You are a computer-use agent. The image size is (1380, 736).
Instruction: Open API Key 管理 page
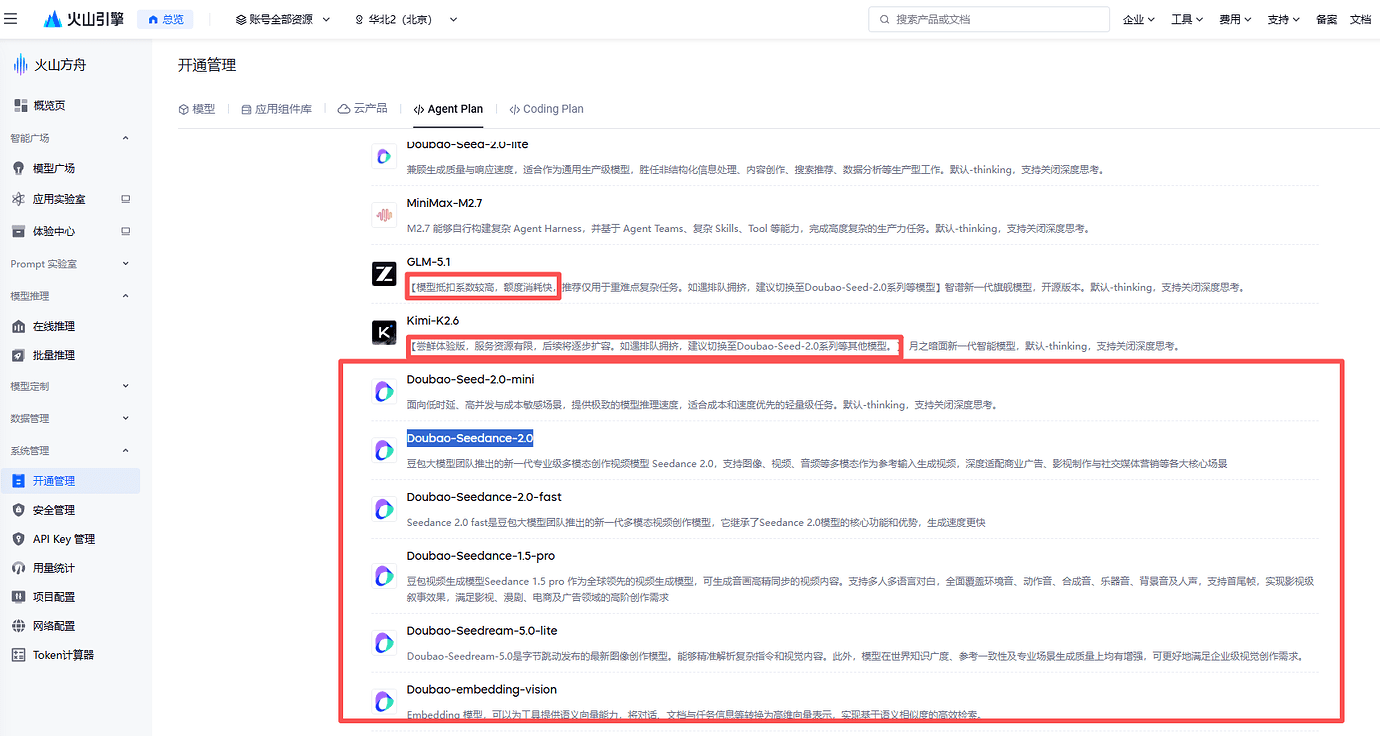point(63,539)
